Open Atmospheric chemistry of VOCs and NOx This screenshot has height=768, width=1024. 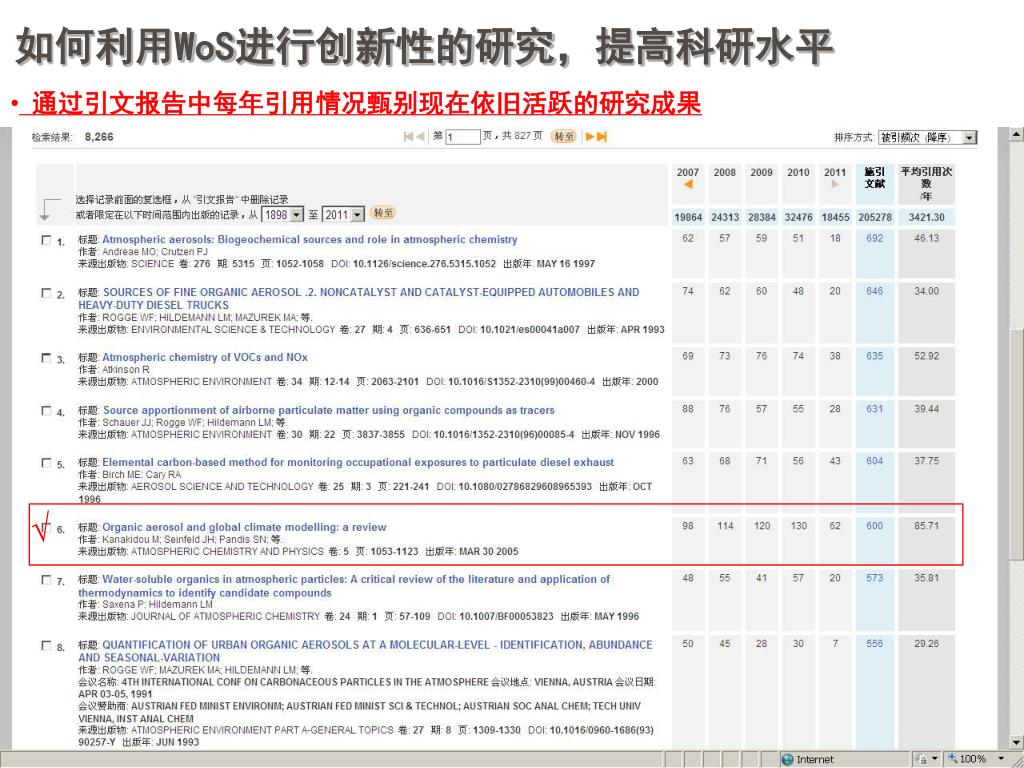(x=204, y=357)
